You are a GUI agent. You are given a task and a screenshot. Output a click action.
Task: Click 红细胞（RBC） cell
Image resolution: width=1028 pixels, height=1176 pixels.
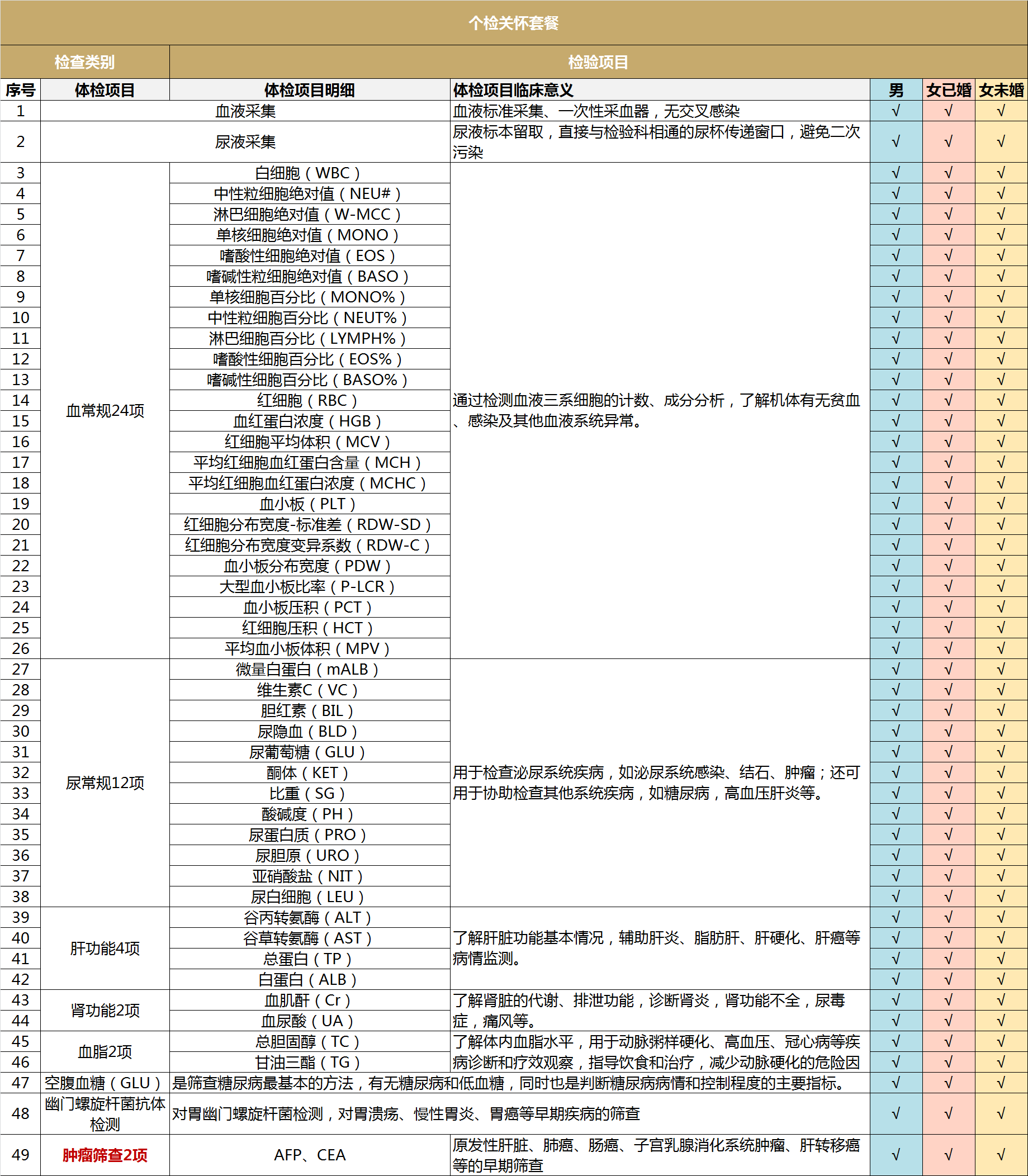tap(310, 400)
